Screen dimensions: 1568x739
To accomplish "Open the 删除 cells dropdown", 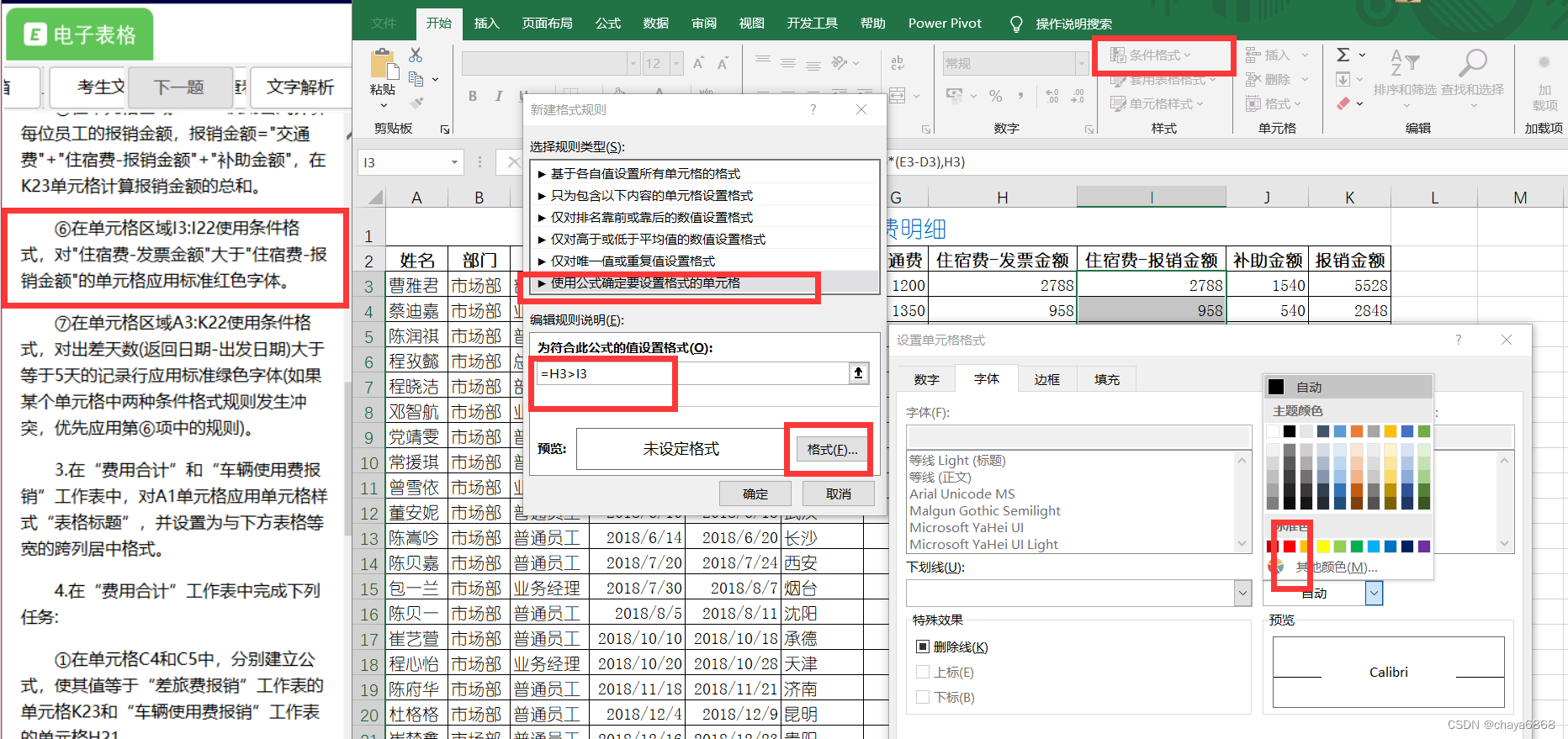I will pos(1277,79).
